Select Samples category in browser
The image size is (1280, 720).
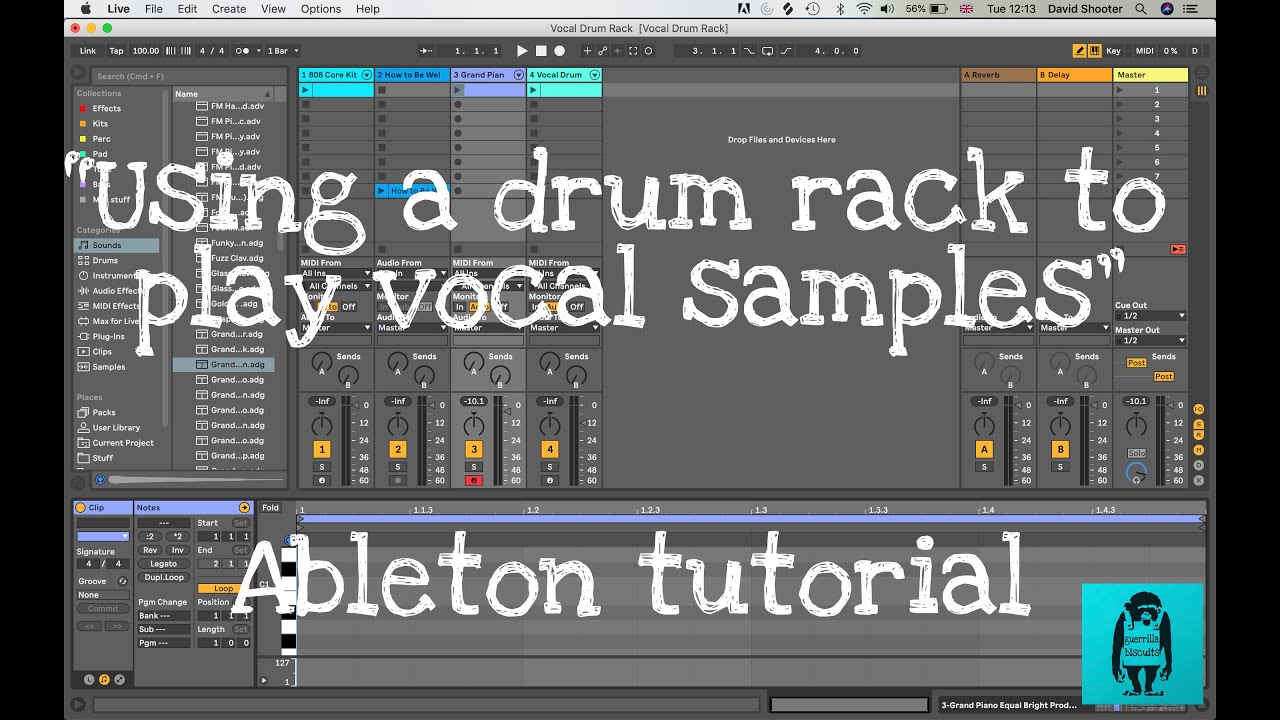pos(109,367)
